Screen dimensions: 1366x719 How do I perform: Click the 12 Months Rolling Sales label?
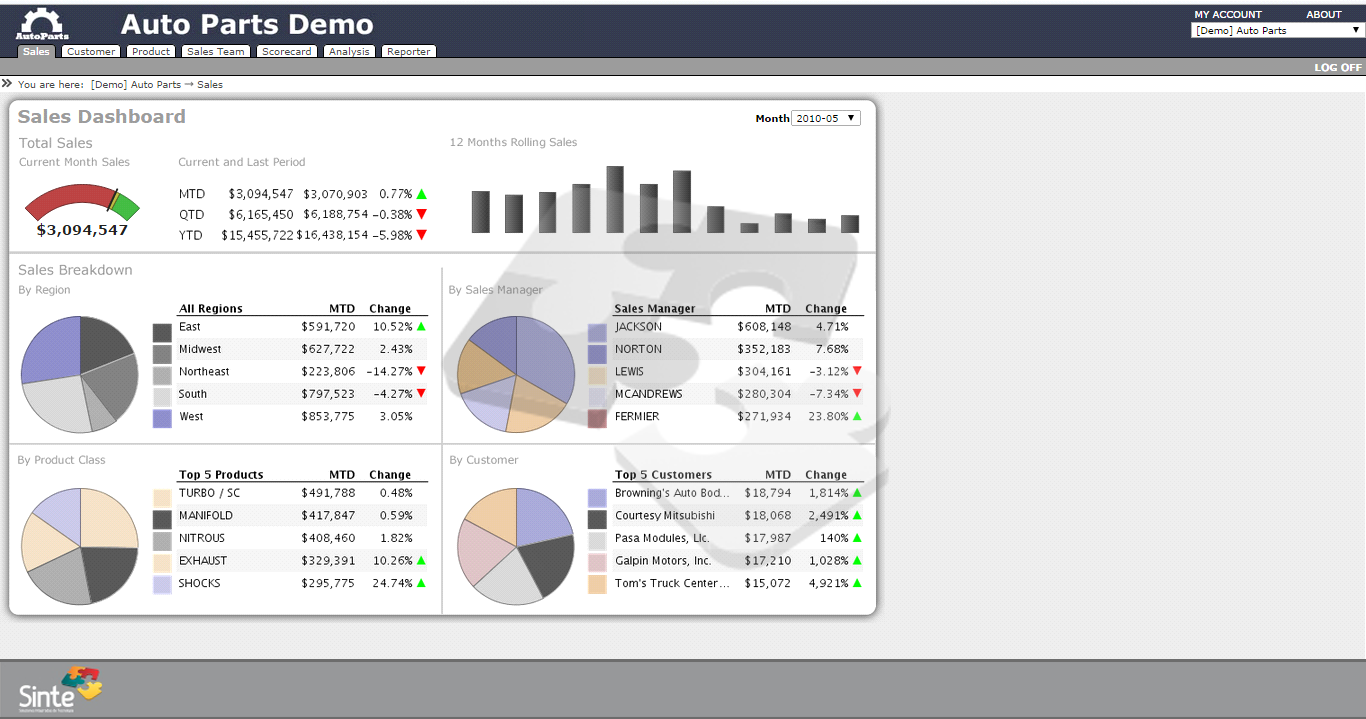[x=514, y=142]
